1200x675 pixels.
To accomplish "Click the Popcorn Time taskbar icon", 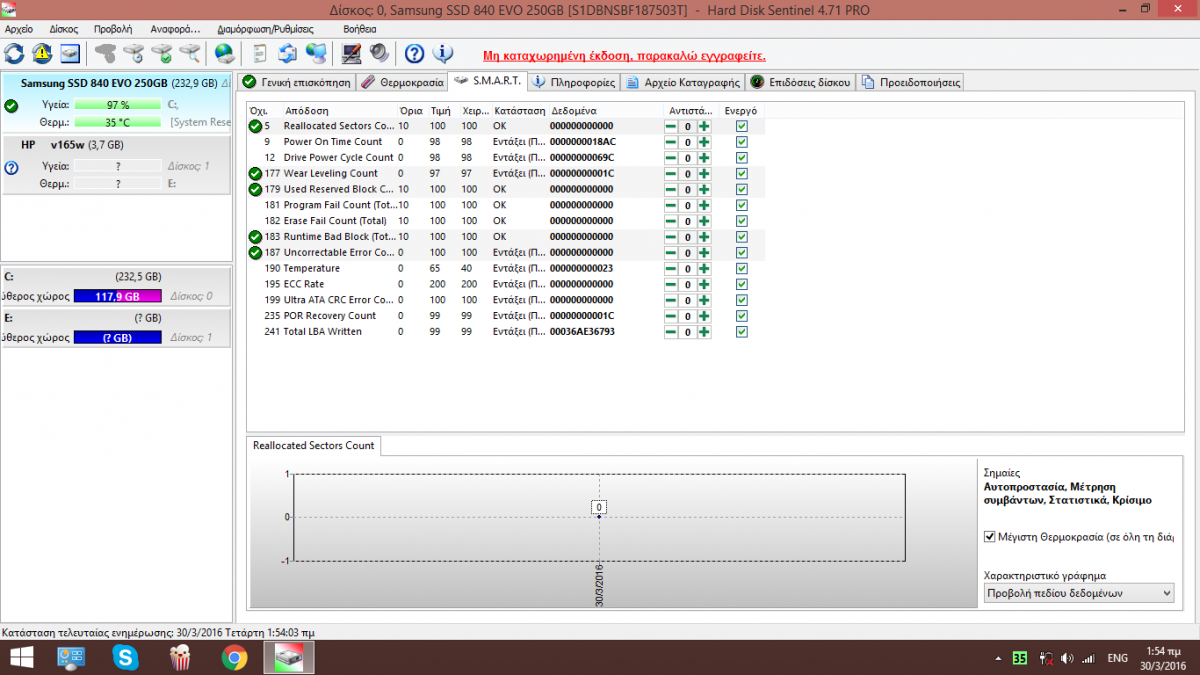I will coord(180,658).
